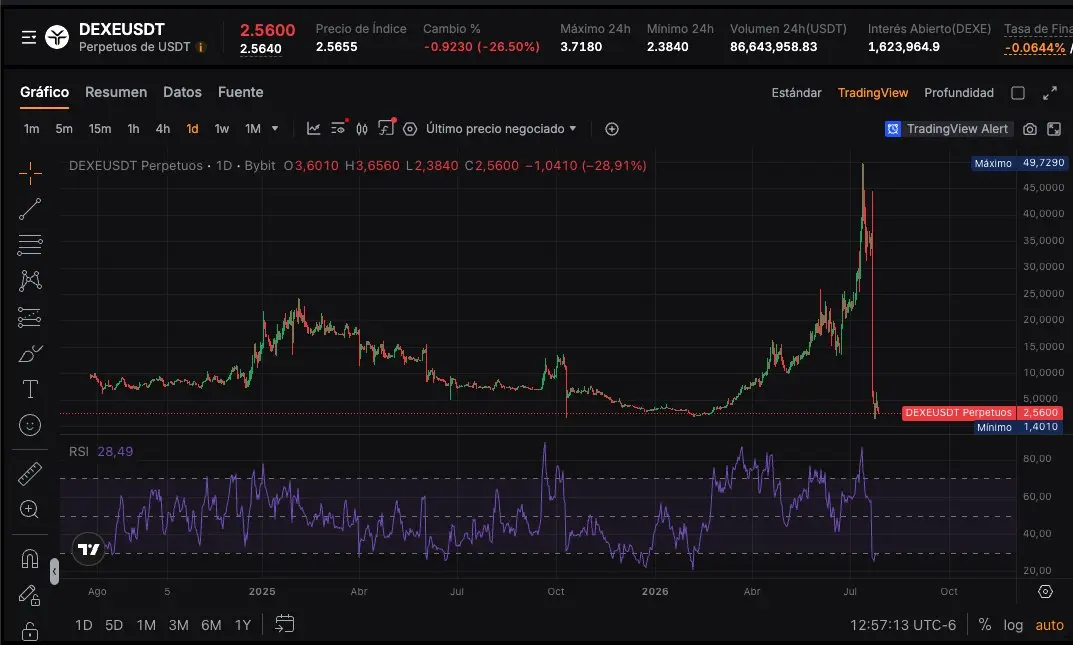Click the Tasa de Fin funding rate value -0.0644%
The width and height of the screenshot is (1073, 645).
(1034, 48)
